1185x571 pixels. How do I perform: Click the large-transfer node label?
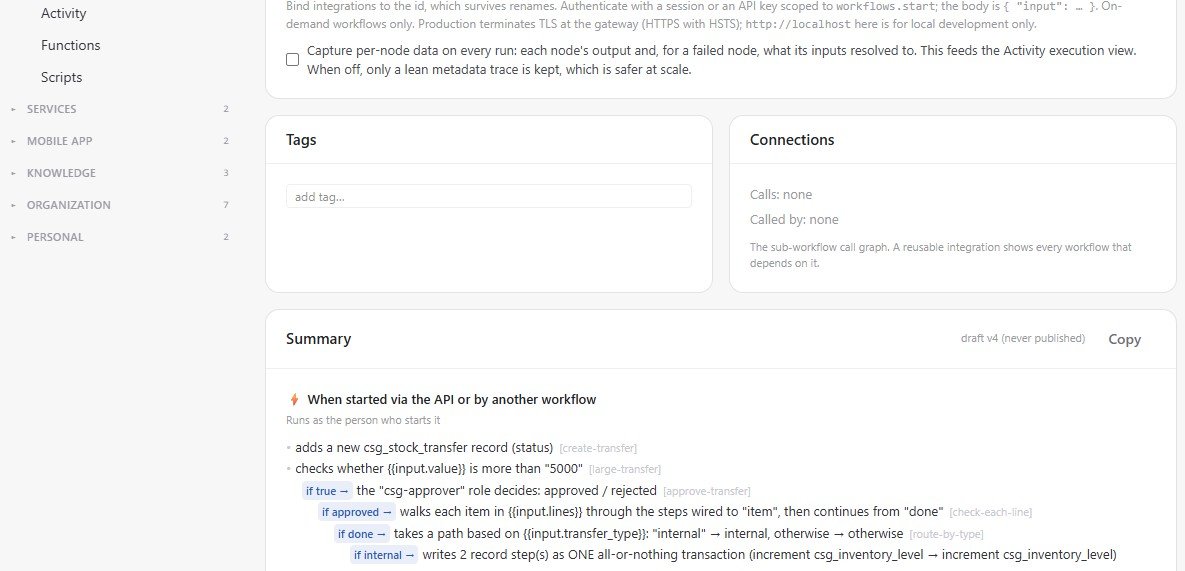click(x=624, y=470)
